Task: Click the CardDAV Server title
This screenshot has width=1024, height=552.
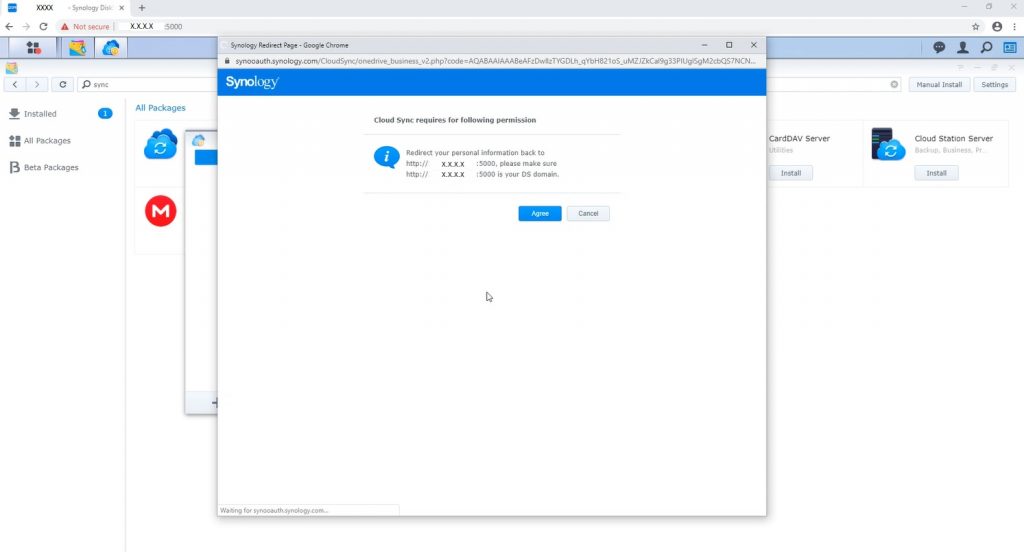Action: 799,138
